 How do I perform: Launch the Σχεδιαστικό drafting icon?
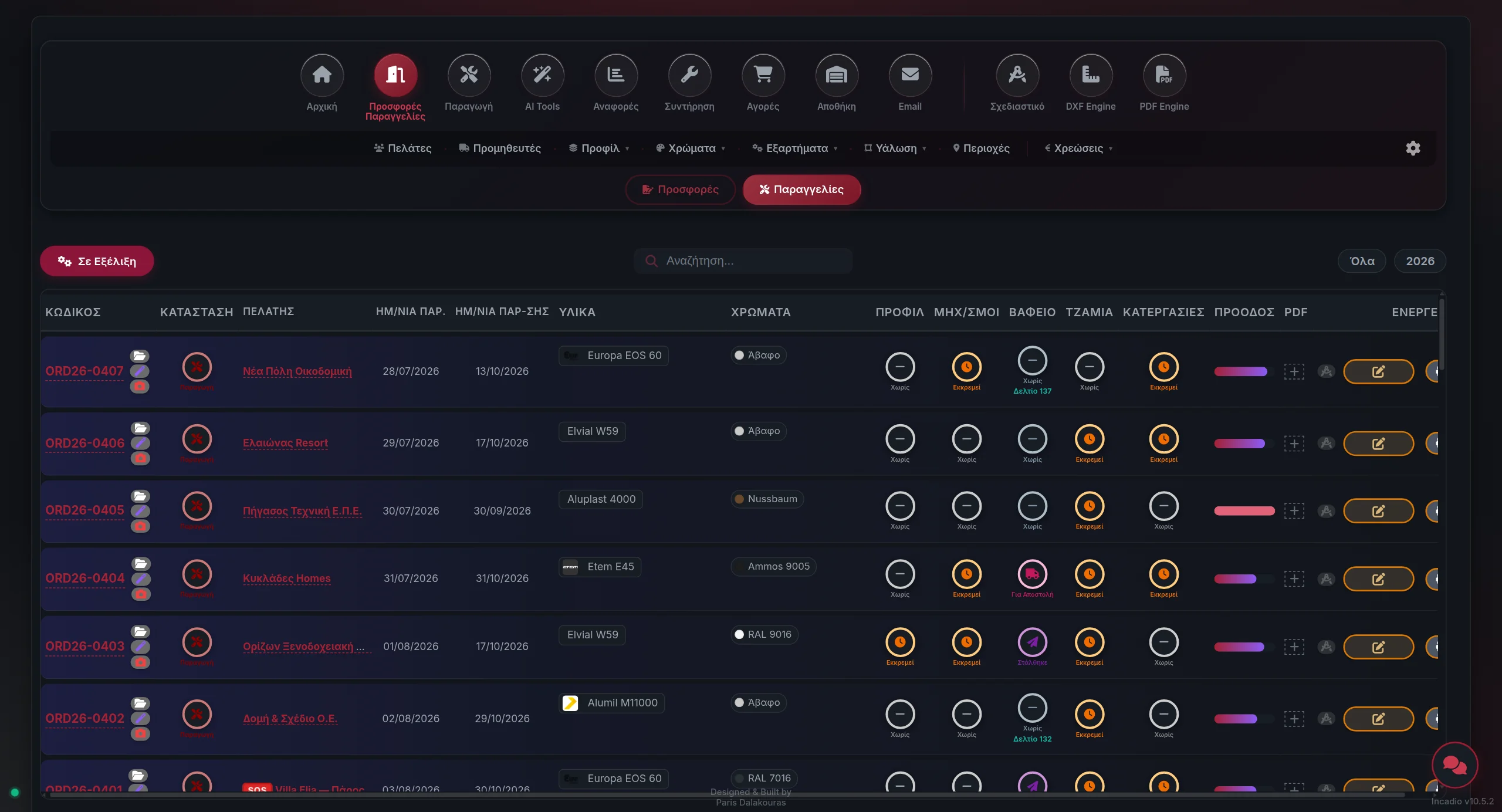[x=1017, y=75]
